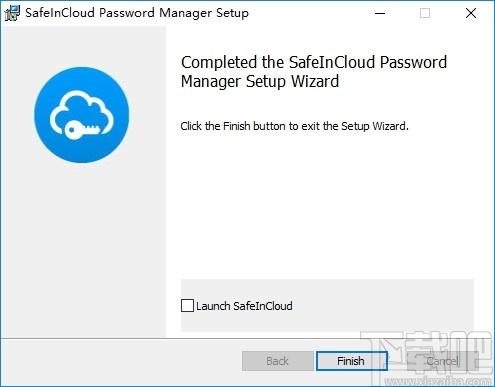This screenshot has height=387, width=495.
Task: Click the "Manager Setup Wizard" heading line
Action: 260,82
